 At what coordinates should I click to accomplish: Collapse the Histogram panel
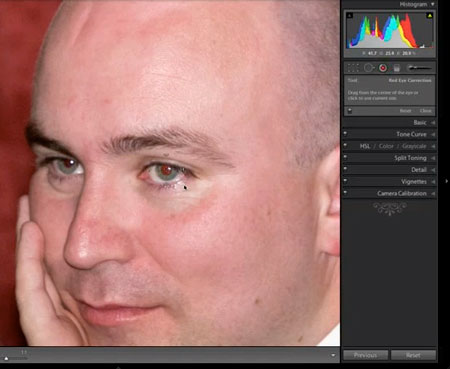432,4
